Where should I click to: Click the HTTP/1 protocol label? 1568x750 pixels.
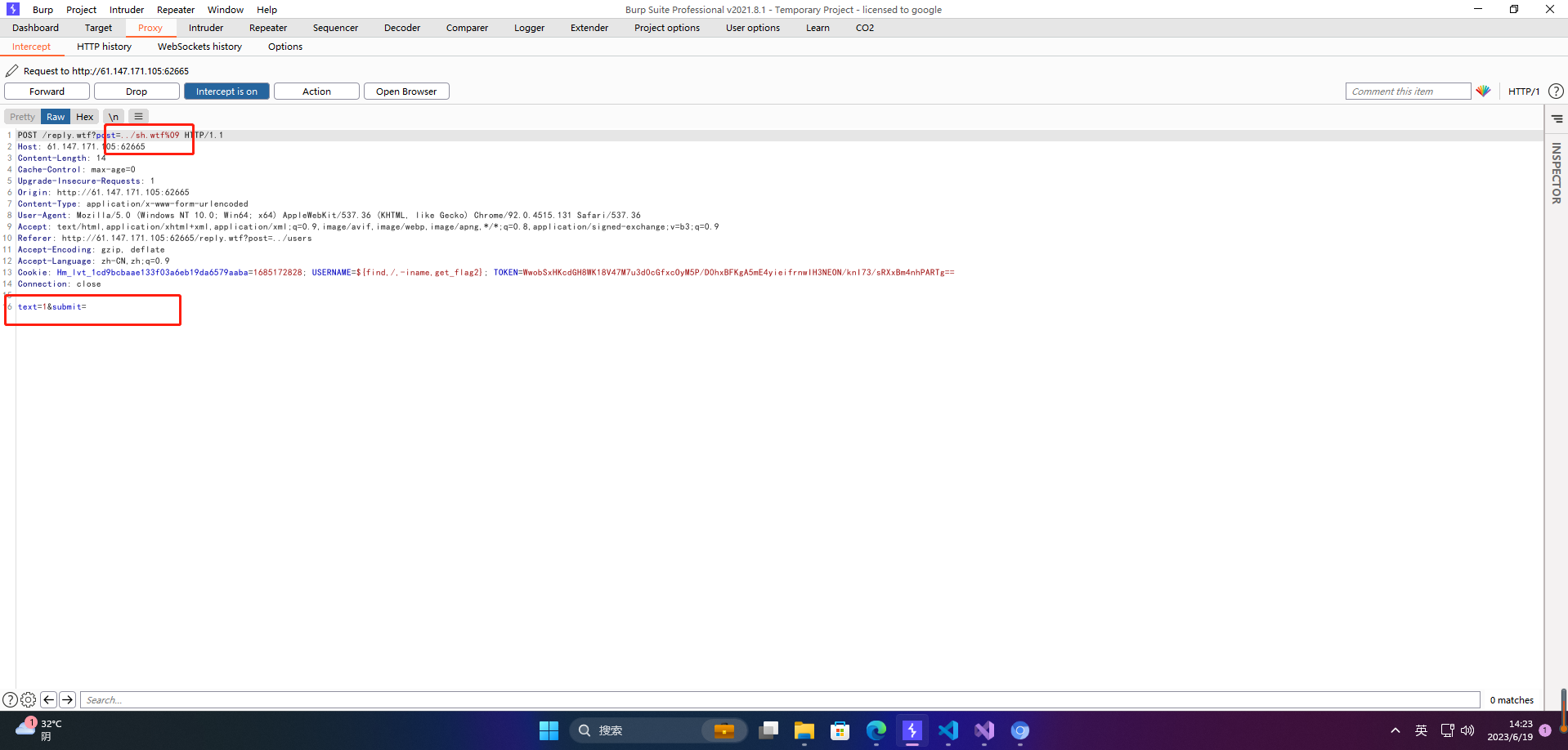[x=1524, y=92]
